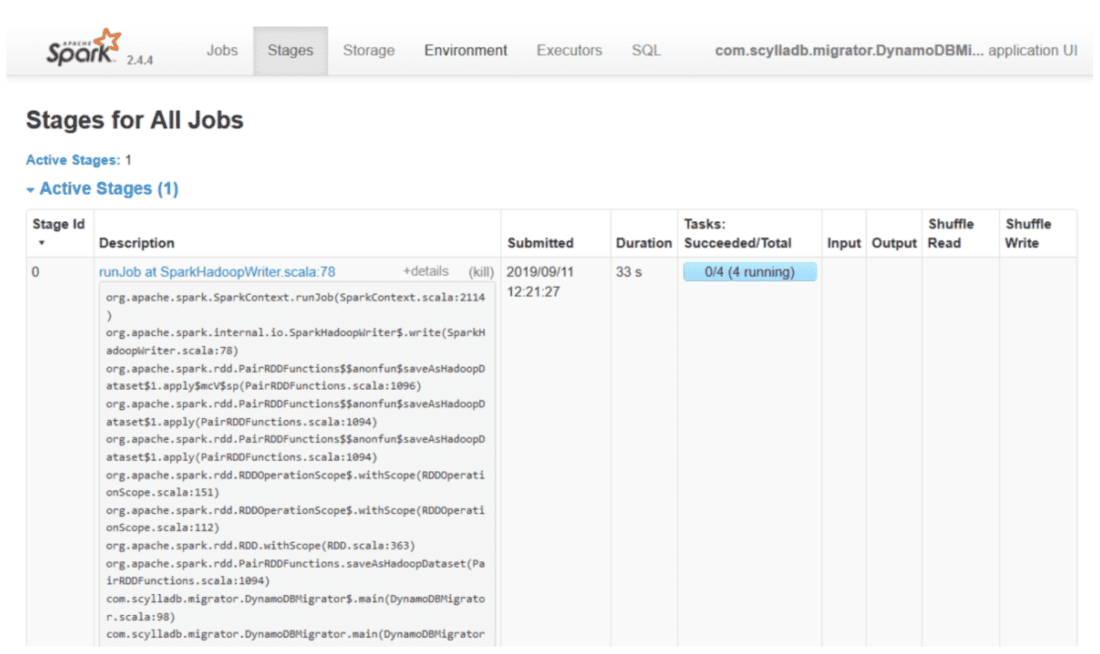Viewport: 1100px width, 654px height.
Task: Click the 0/4 running tasks progress bar
Action: click(x=749, y=271)
